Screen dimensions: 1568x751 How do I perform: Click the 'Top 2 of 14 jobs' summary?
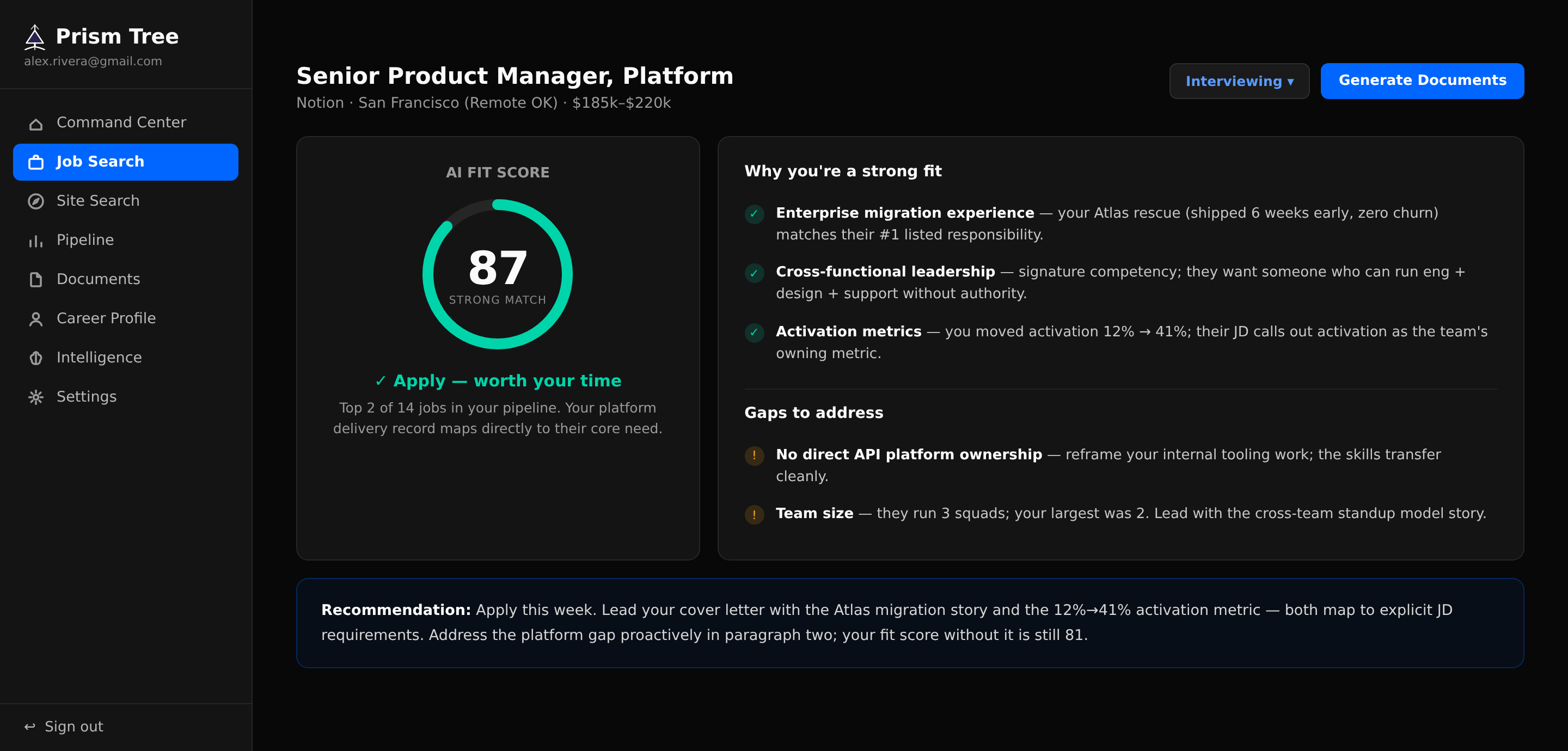click(x=497, y=418)
